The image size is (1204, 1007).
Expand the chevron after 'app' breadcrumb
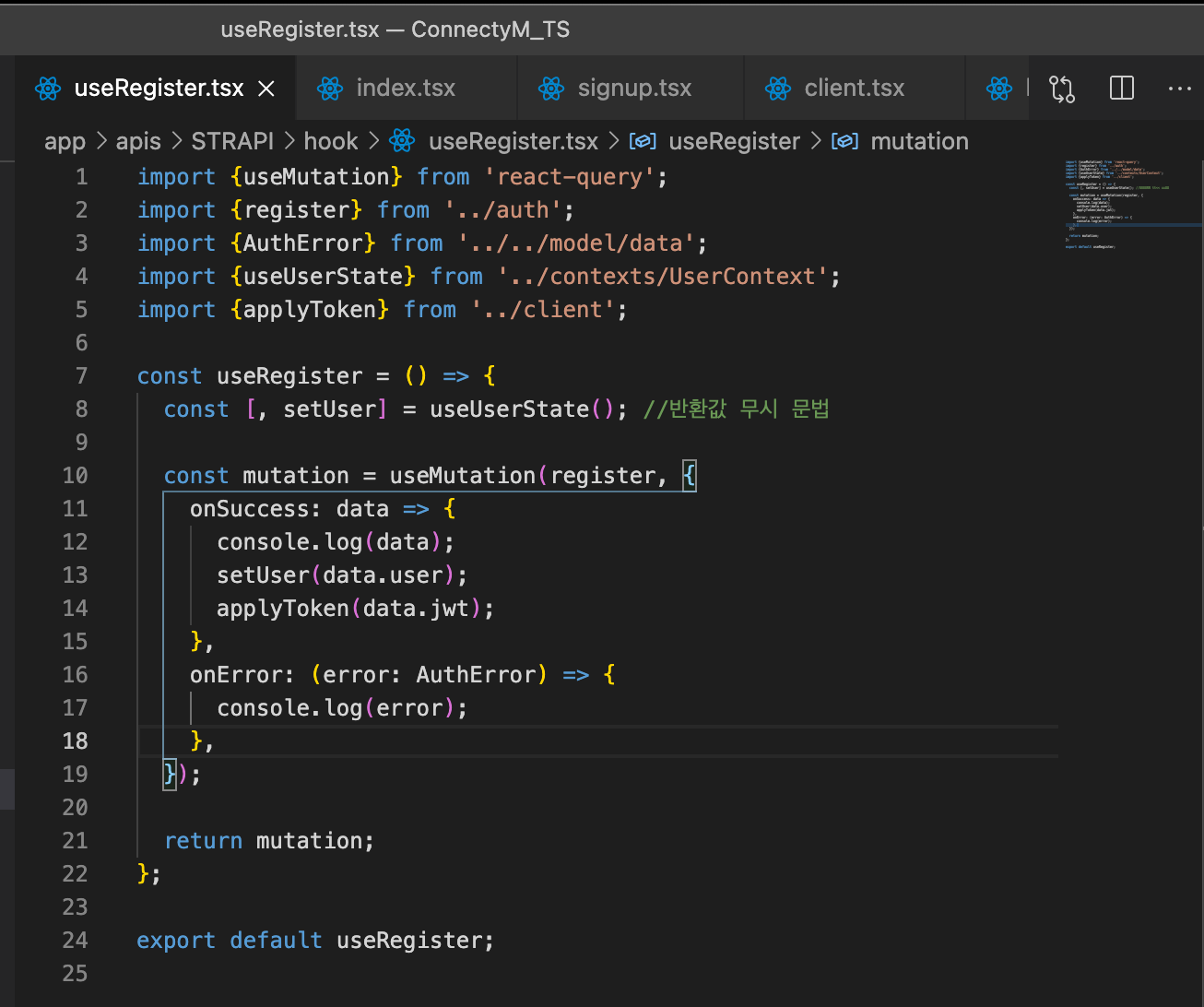coord(100,141)
